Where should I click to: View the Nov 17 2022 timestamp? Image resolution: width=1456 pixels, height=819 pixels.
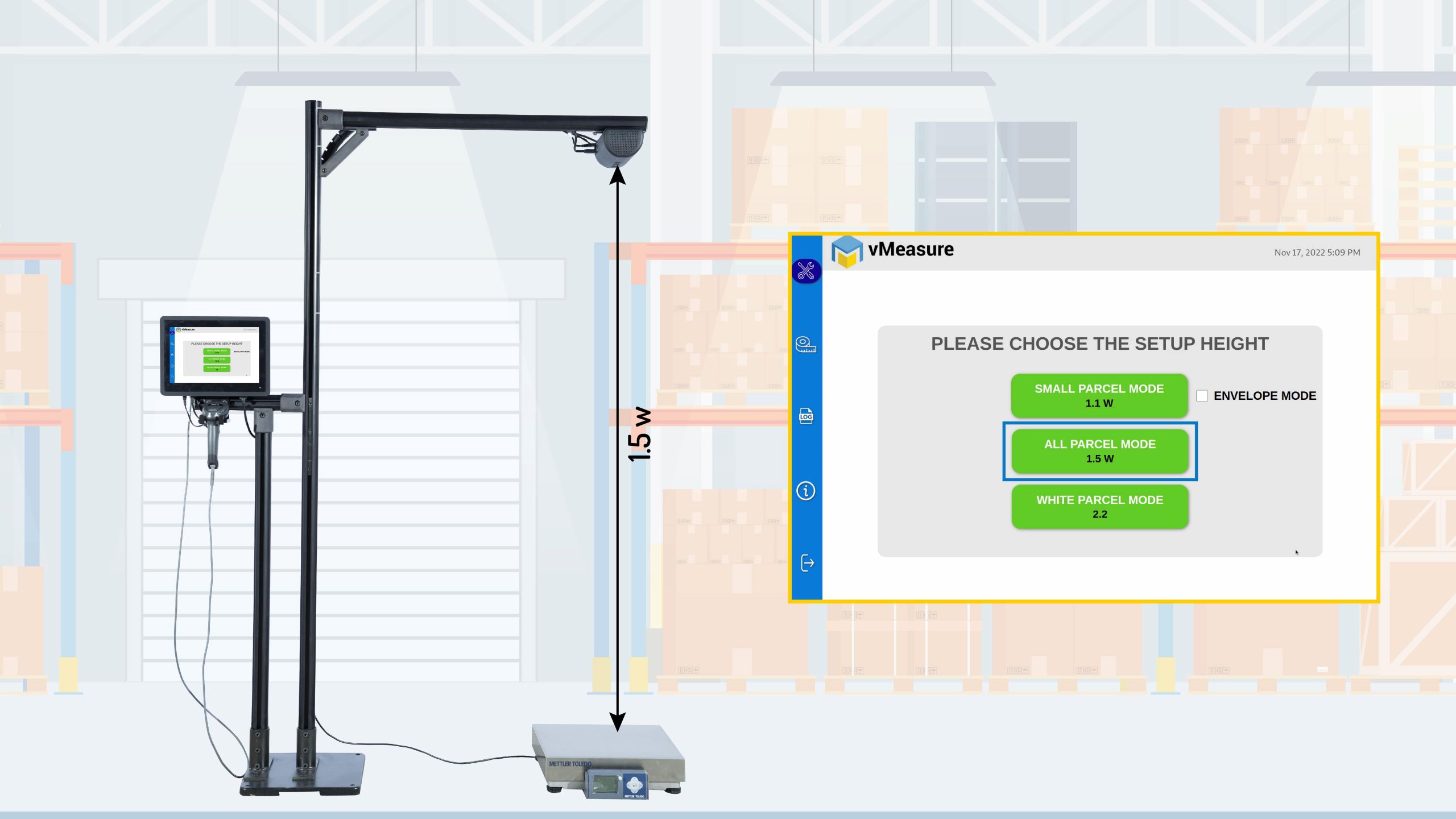(1316, 252)
